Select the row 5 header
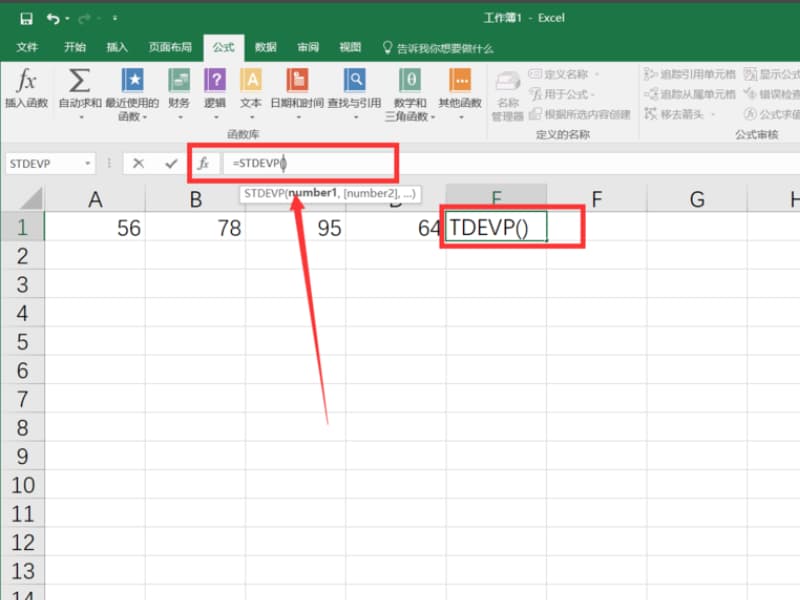The image size is (800, 600). coord(22,342)
